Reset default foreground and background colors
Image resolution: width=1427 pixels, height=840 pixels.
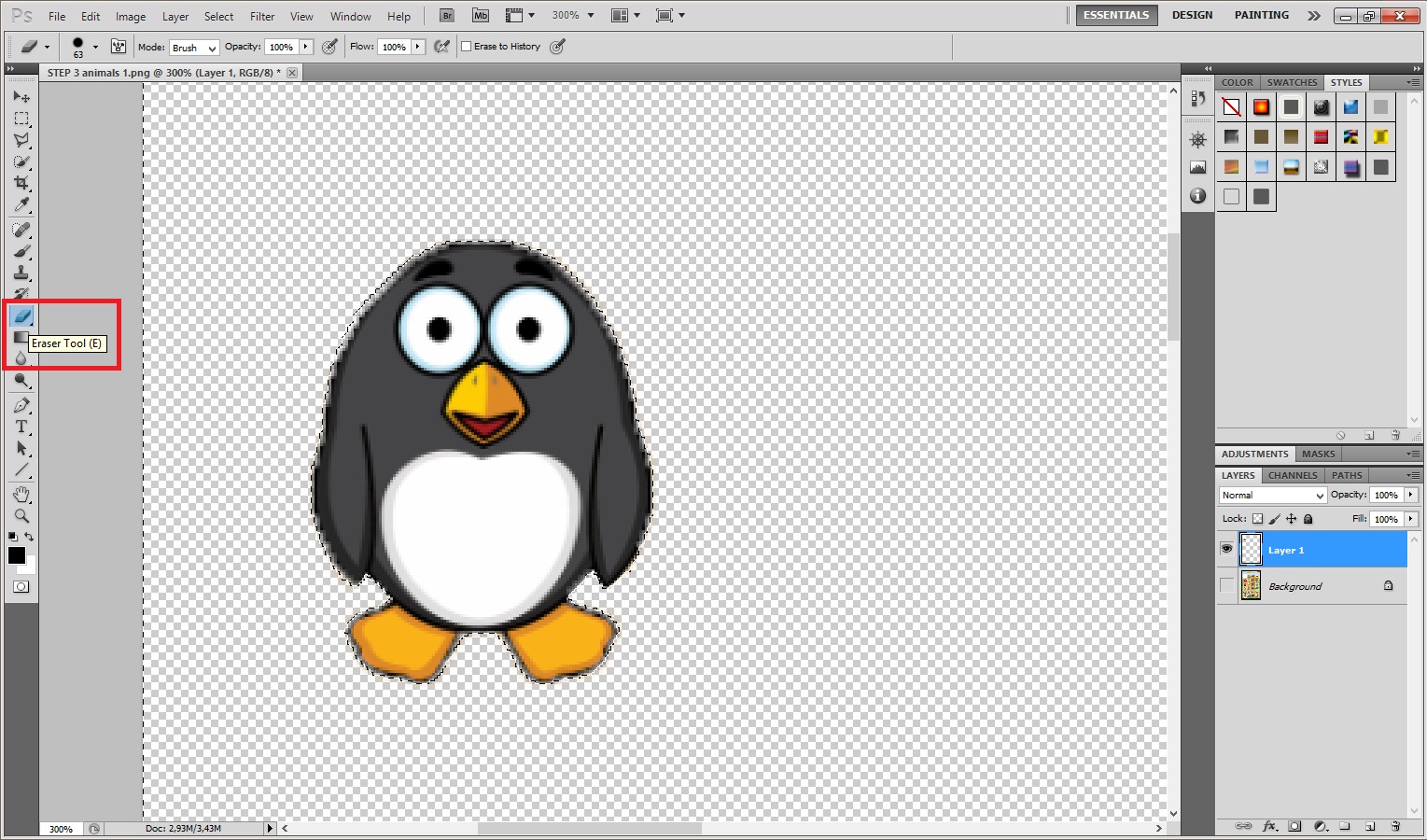13,537
